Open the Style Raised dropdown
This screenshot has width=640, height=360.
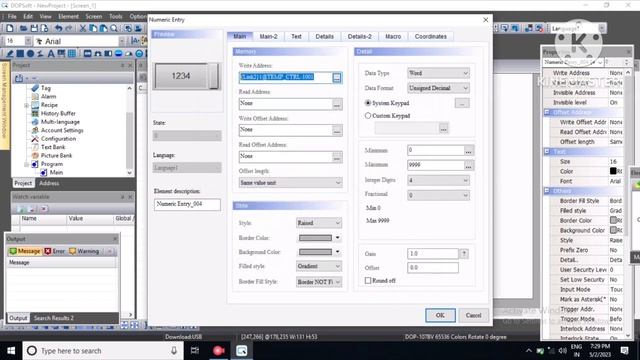[319, 223]
